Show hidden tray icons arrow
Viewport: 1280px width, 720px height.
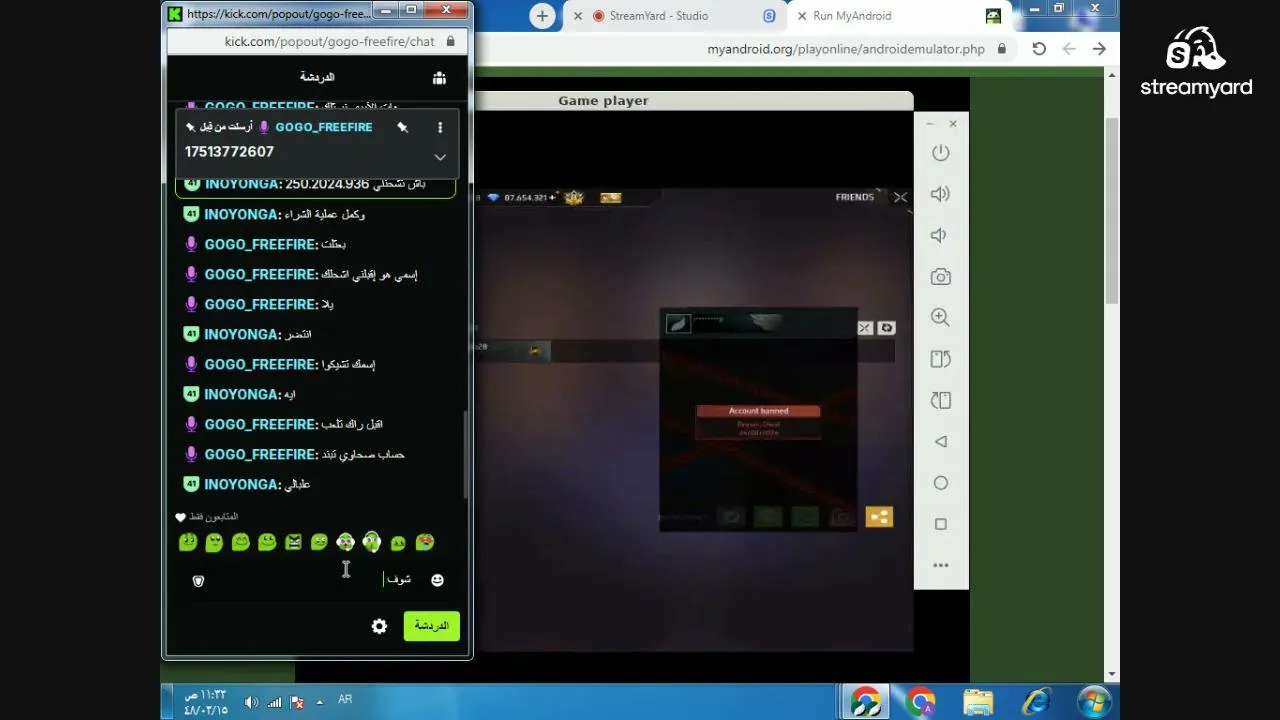(x=320, y=702)
